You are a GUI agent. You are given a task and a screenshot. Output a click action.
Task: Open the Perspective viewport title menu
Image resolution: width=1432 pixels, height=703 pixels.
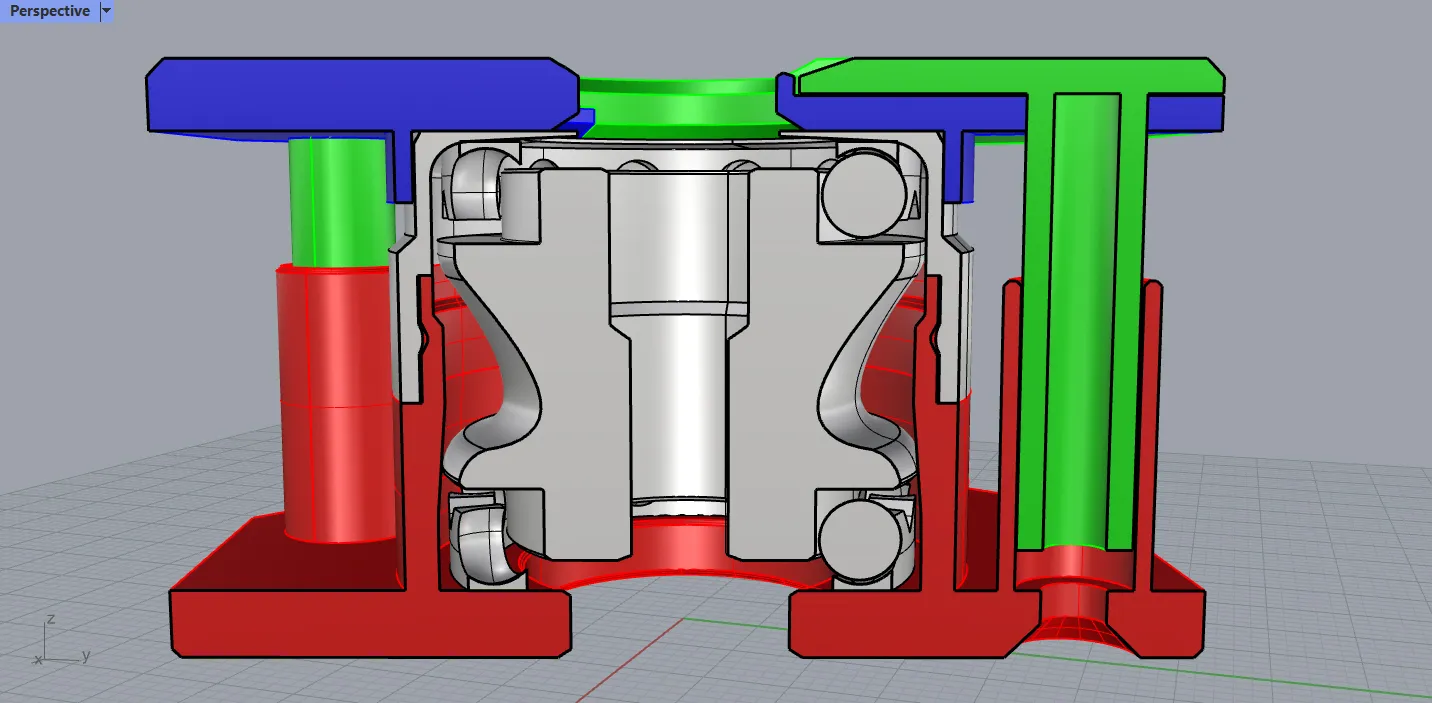click(49, 11)
